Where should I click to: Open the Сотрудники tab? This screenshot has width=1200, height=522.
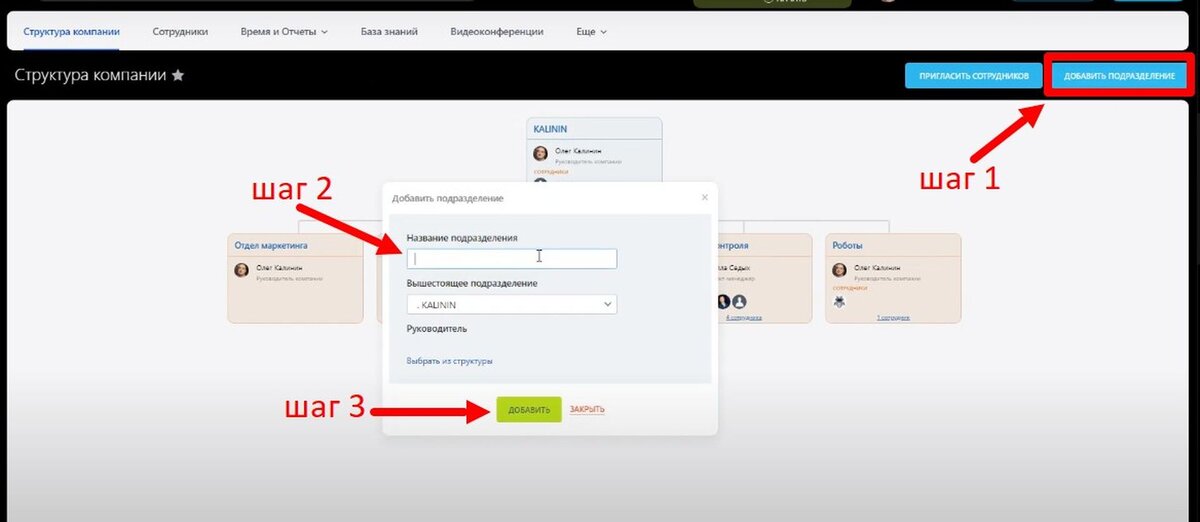[x=180, y=32]
